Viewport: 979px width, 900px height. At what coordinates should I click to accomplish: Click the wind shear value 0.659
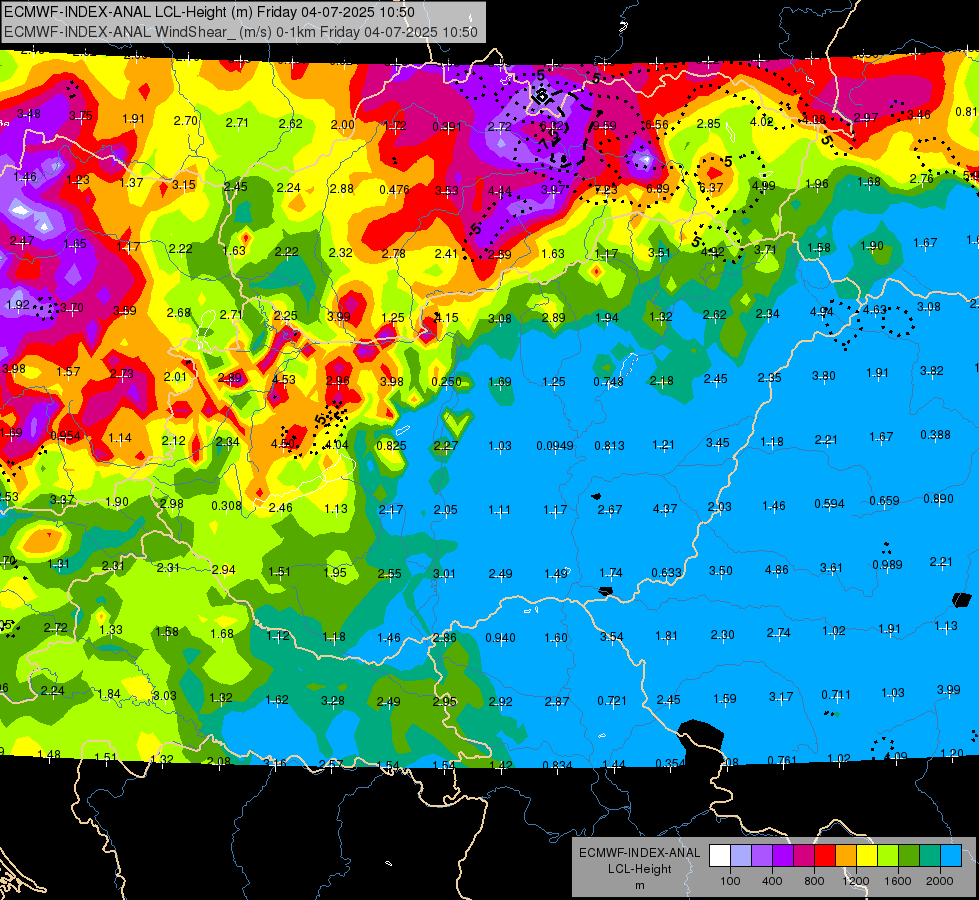pyautogui.click(x=884, y=501)
